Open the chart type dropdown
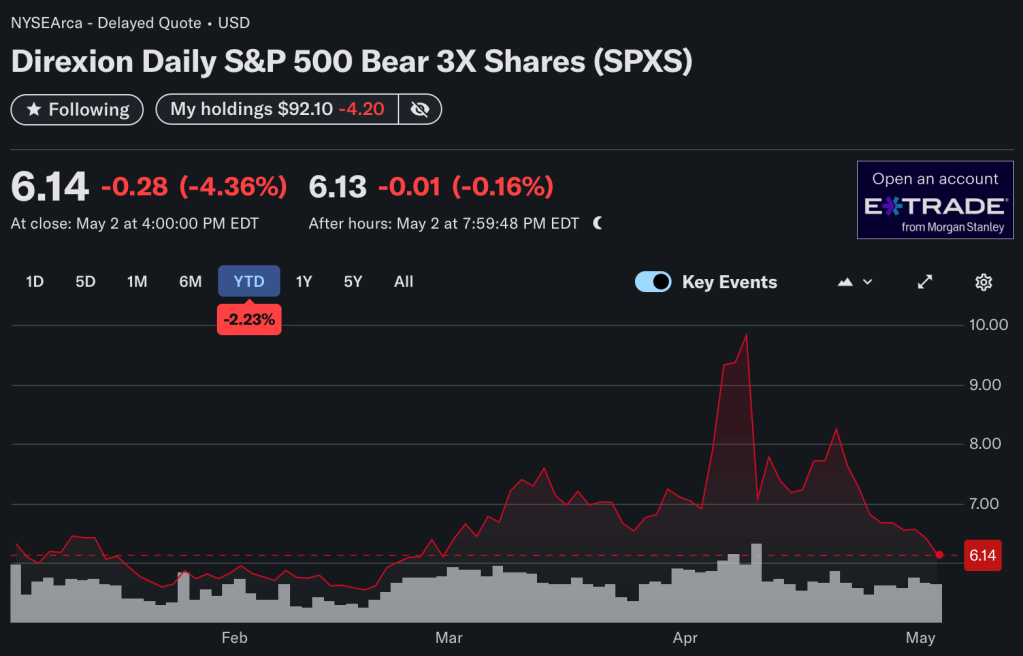The image size is (1023, 656). click(855, 282)
